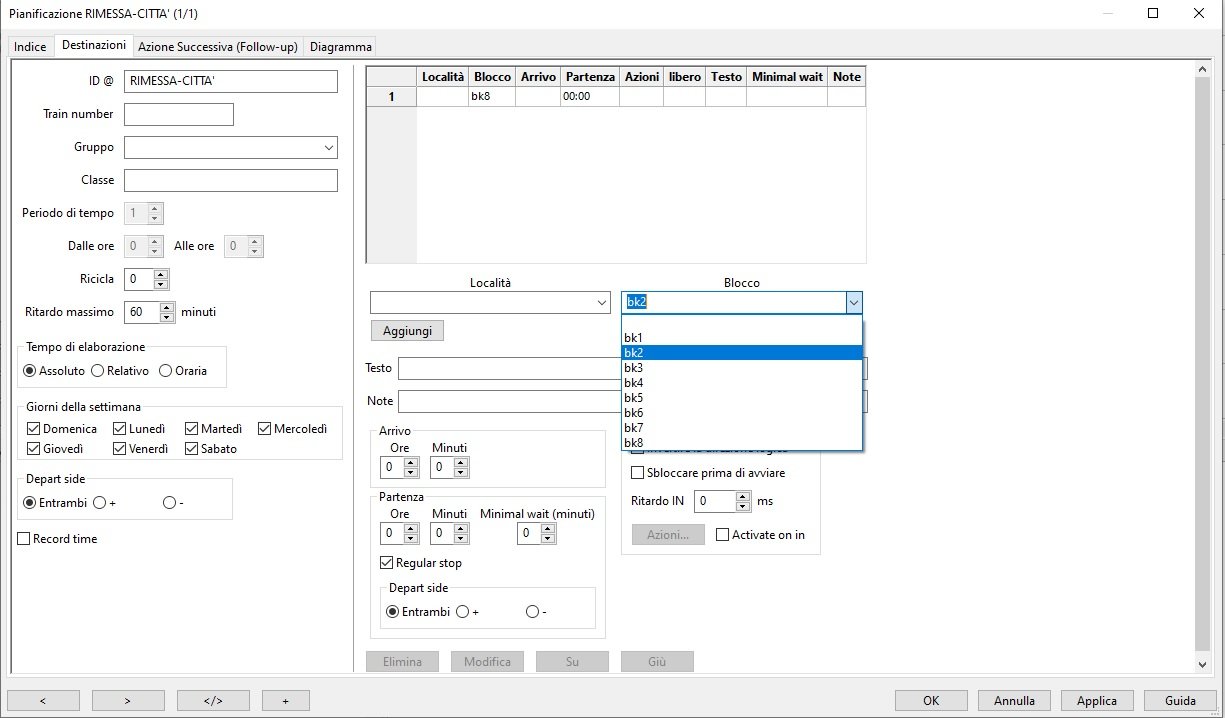This screenshot has width=1225, height=718.
Task: Open the Azione Successiva (Follow-up) tab
Action: click(x=217, y=47)
